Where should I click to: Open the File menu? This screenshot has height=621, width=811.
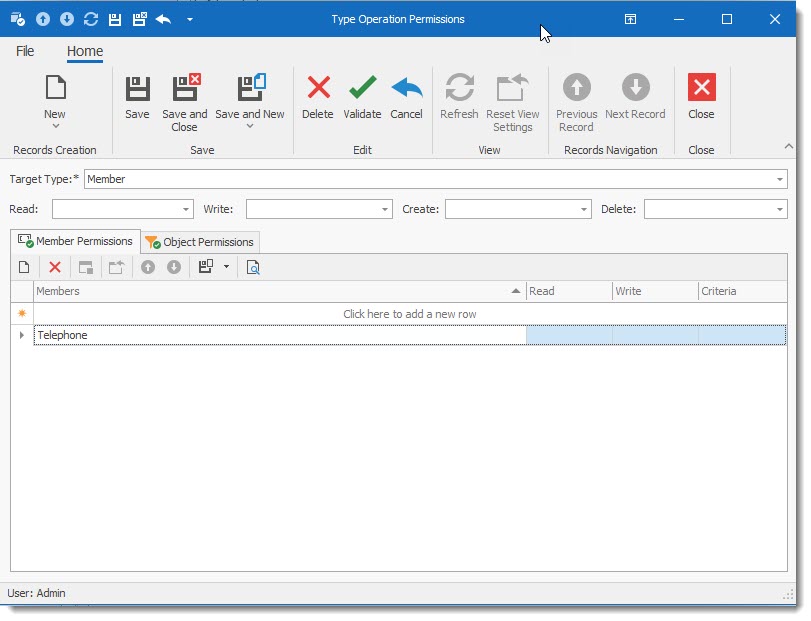[x=25, y=51]
